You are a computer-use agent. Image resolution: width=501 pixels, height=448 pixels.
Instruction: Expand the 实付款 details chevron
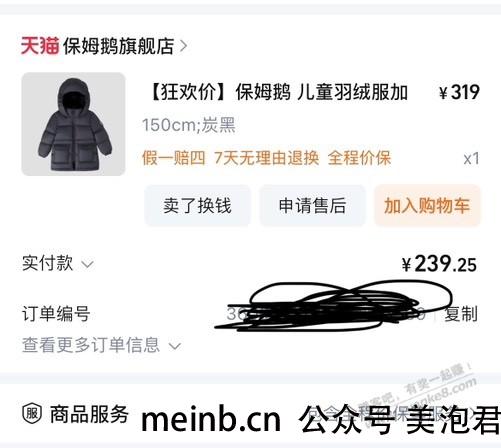coord(87,264)
